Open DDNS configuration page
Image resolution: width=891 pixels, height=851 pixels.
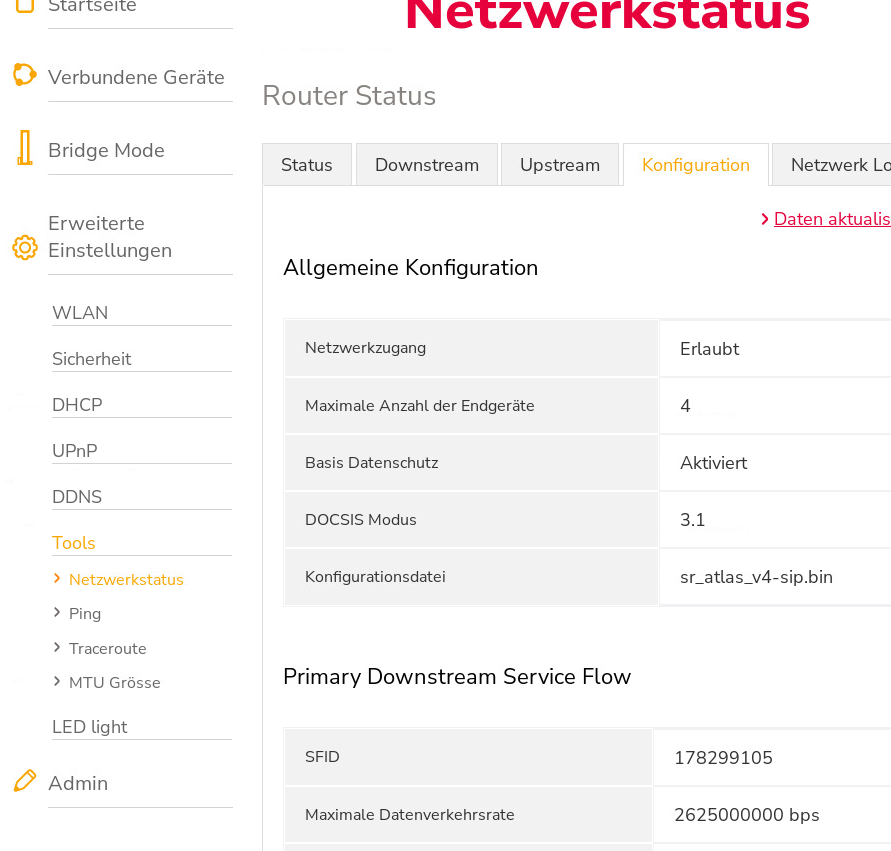coord(77,497)
